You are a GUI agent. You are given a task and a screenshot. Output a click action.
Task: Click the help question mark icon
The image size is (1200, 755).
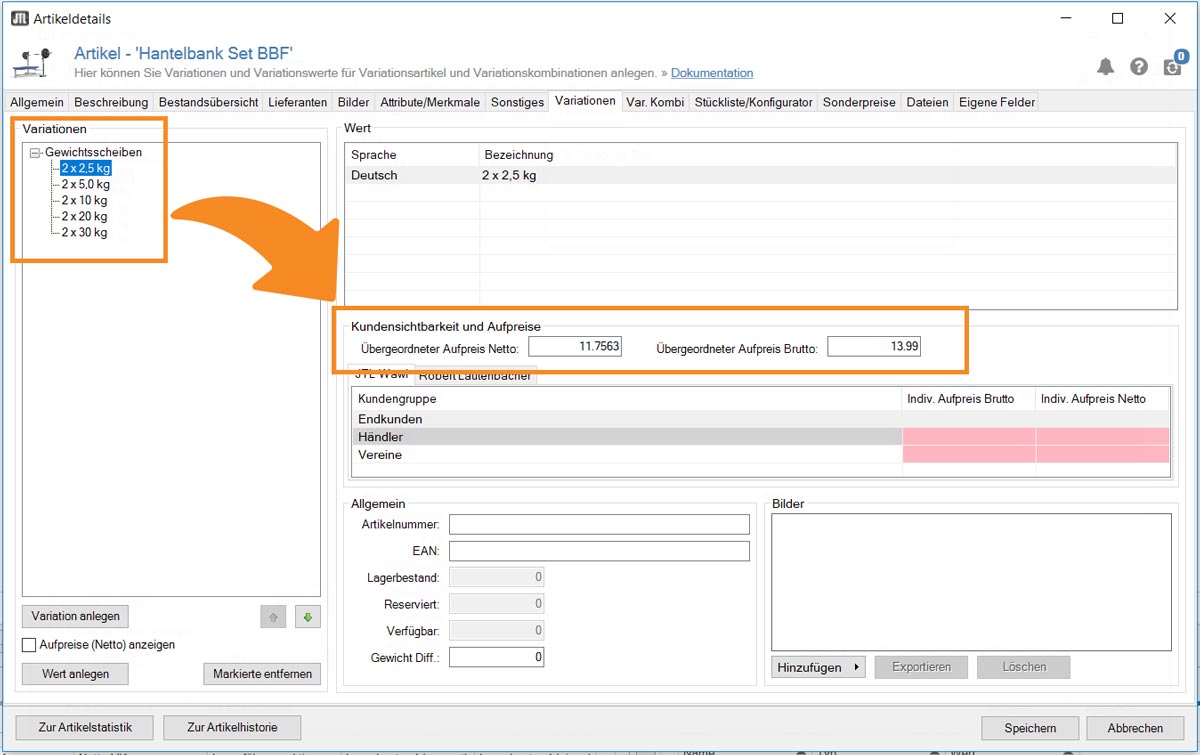tap(1139, 66)
